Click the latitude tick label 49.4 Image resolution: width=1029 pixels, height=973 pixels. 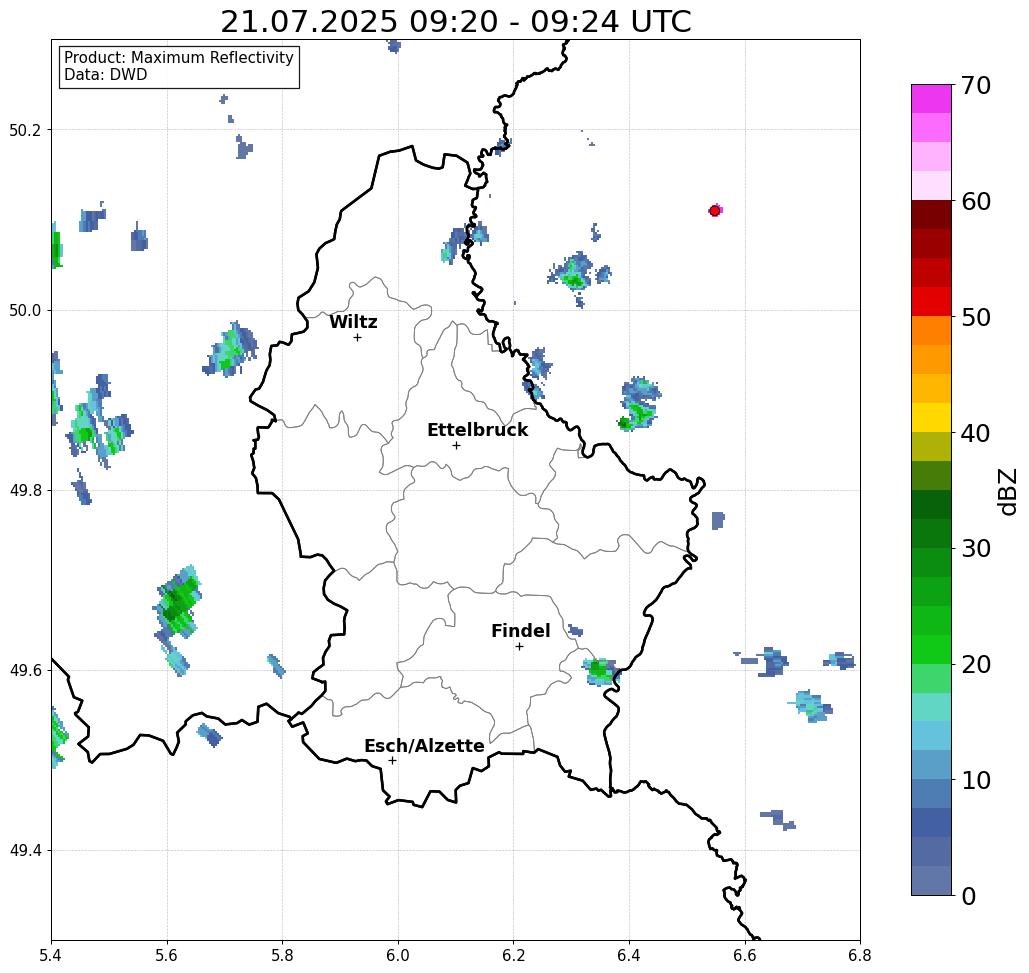tap(24, 851)
